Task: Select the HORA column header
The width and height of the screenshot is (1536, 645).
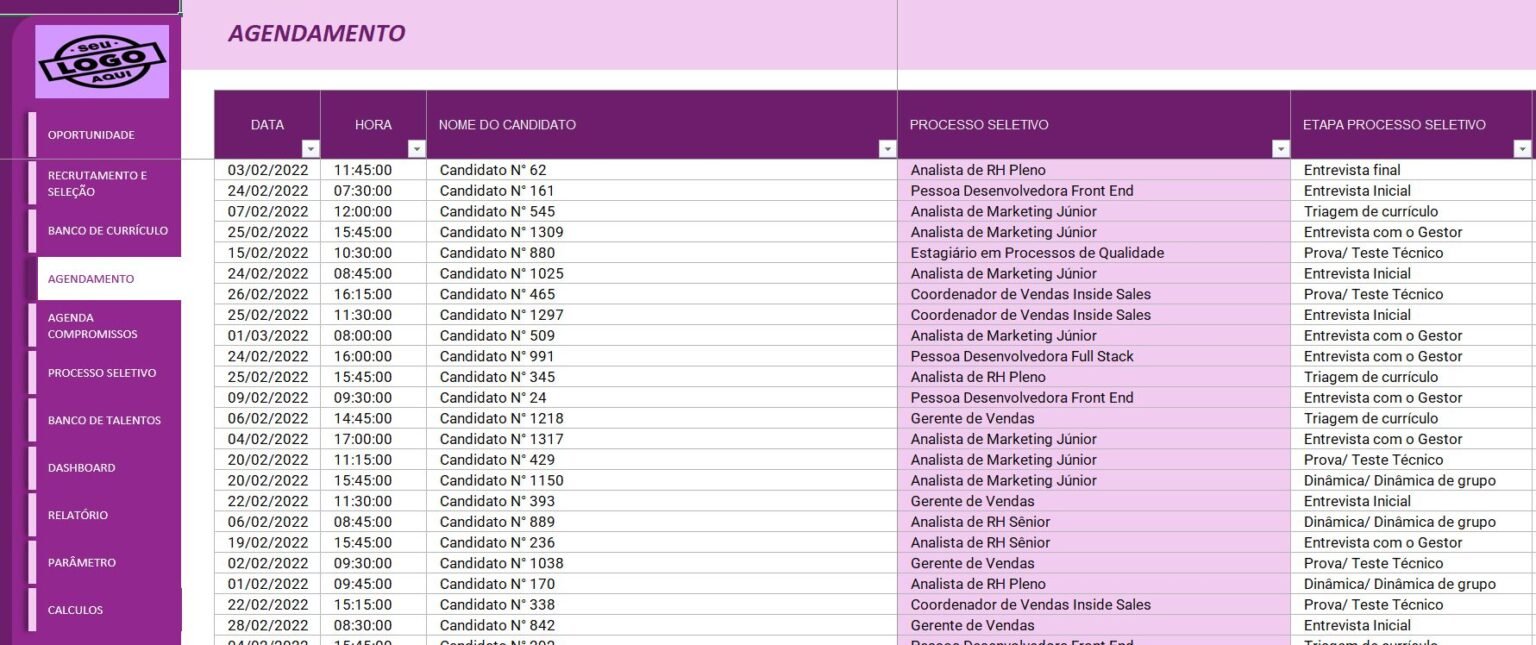Action: point(373,125)
